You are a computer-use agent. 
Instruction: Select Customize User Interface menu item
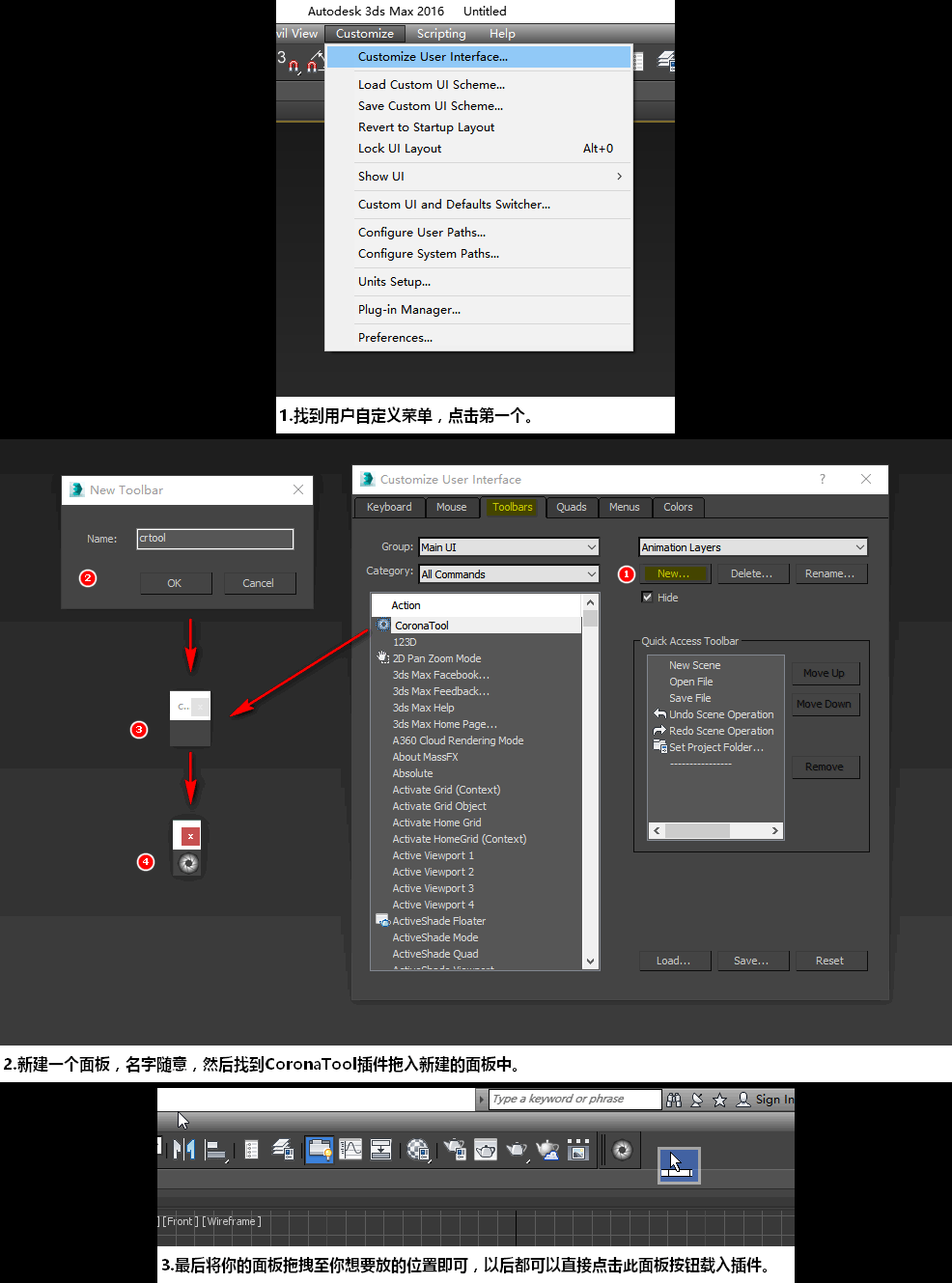point(479,57)
